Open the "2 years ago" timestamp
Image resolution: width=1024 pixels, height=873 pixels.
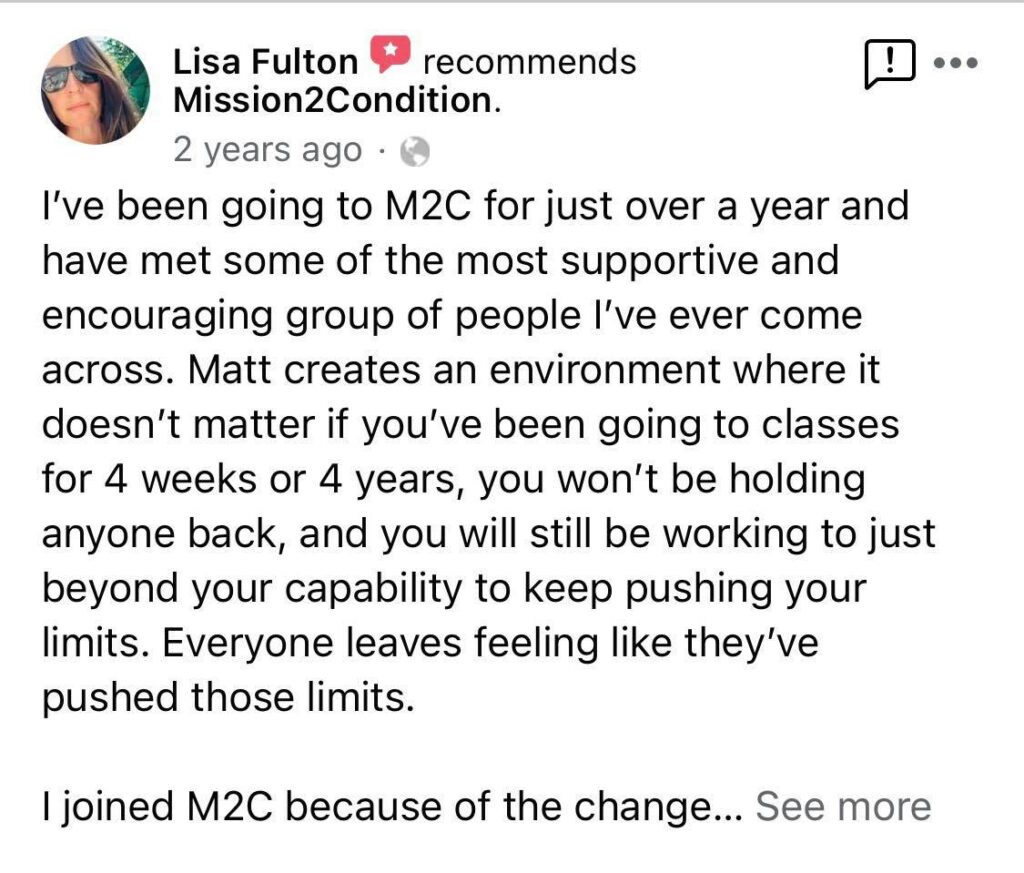267,150
